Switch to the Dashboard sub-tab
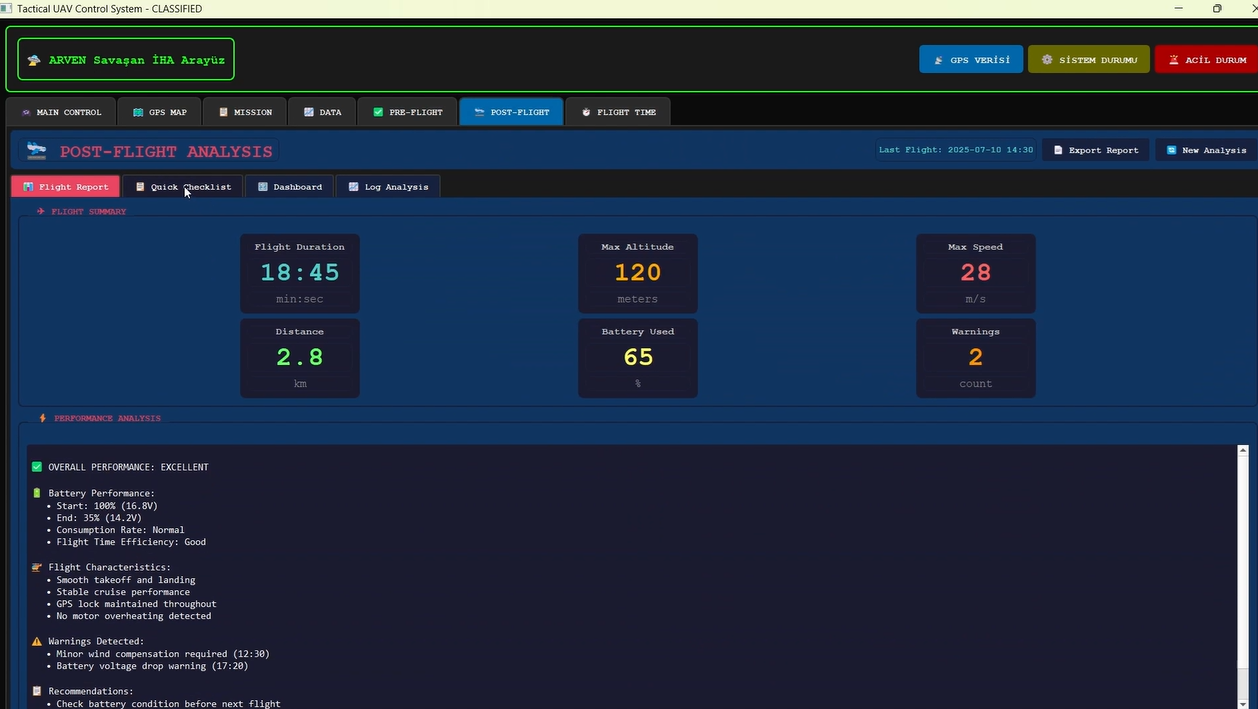 coord(290,187)
